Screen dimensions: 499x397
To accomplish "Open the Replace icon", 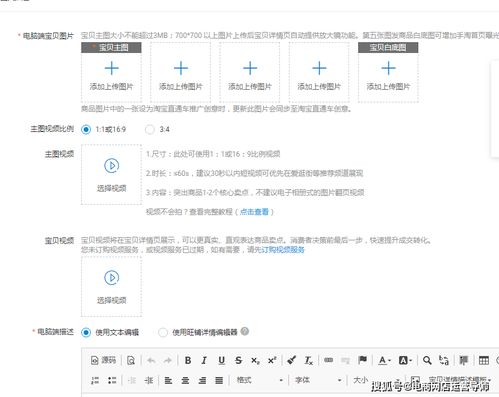I will coord(444,360).
